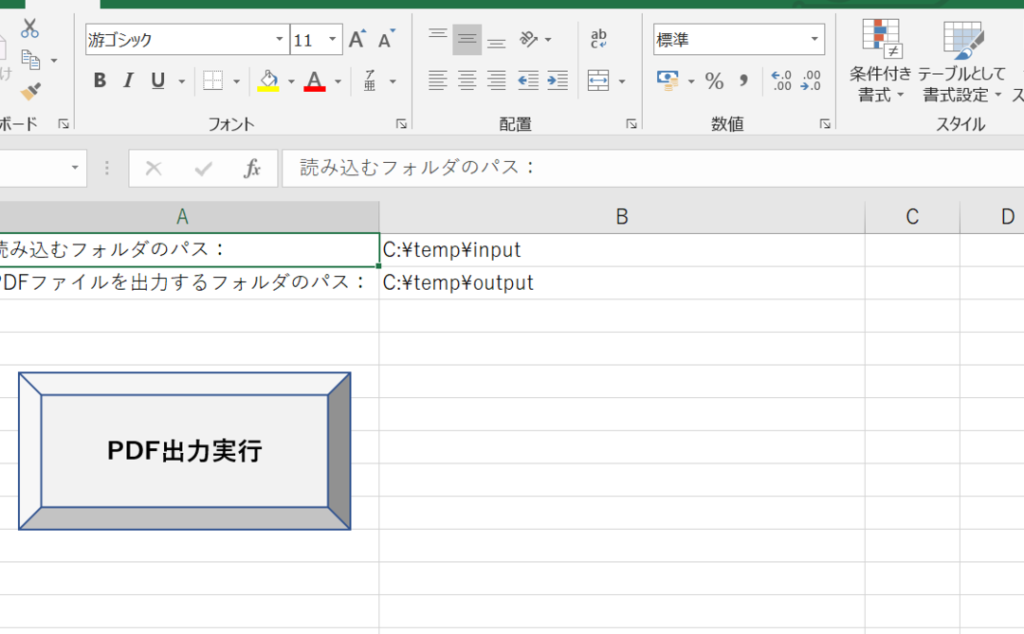Select the Format Painter brush icon
Viewport: 1024px width, 634px height.
30,92
